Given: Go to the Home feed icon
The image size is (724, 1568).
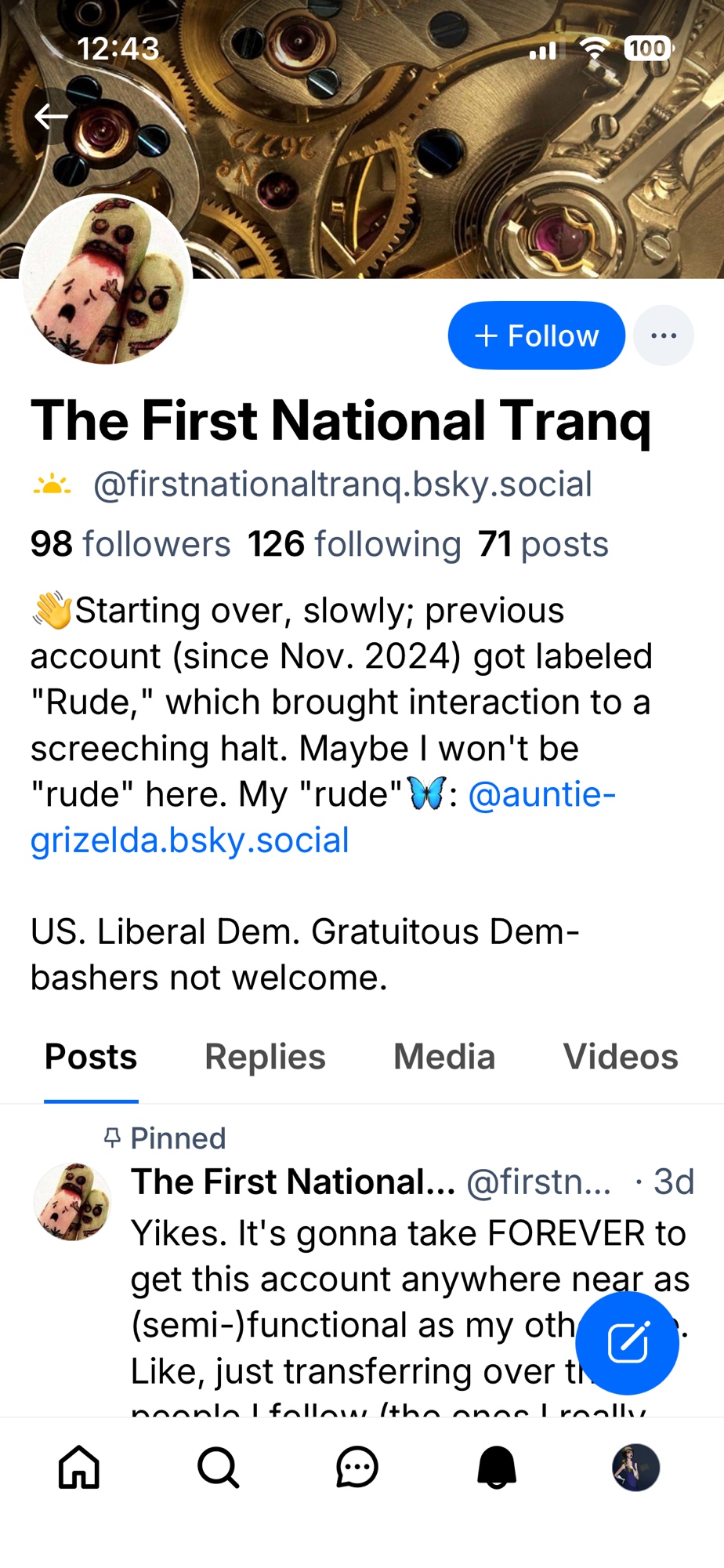Looking at the screenshot, I should pos(79,1467).
